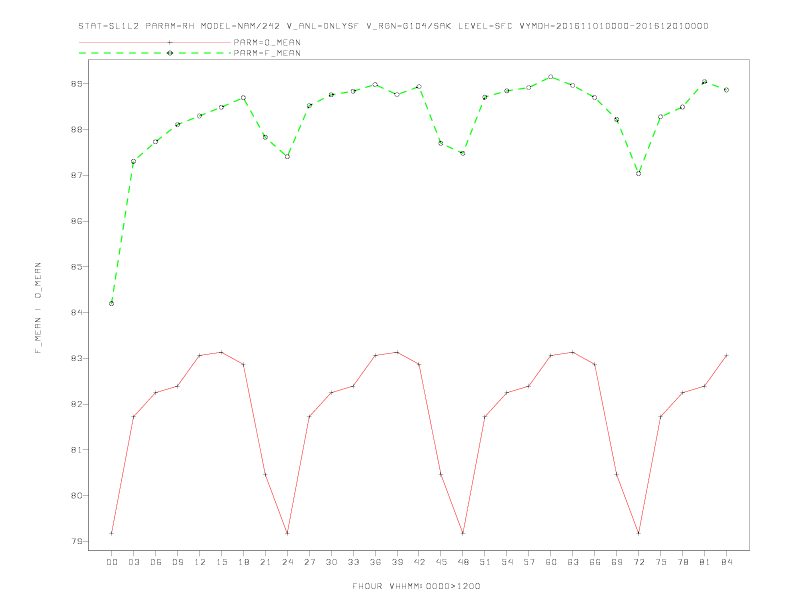The height and width of the screenshot is (612, 792).
Task: Click y-axis tick label 87
Action: (x=76, y=175)
